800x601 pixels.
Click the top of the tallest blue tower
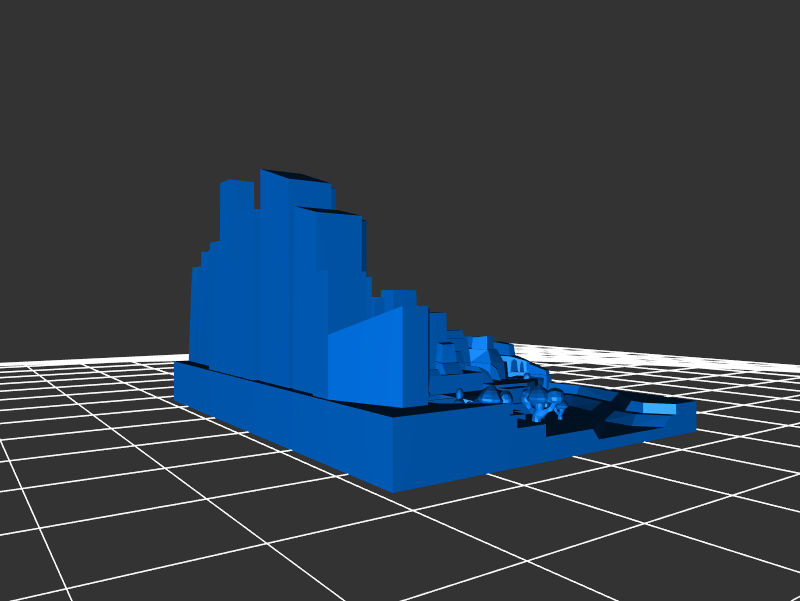point(292,176)
